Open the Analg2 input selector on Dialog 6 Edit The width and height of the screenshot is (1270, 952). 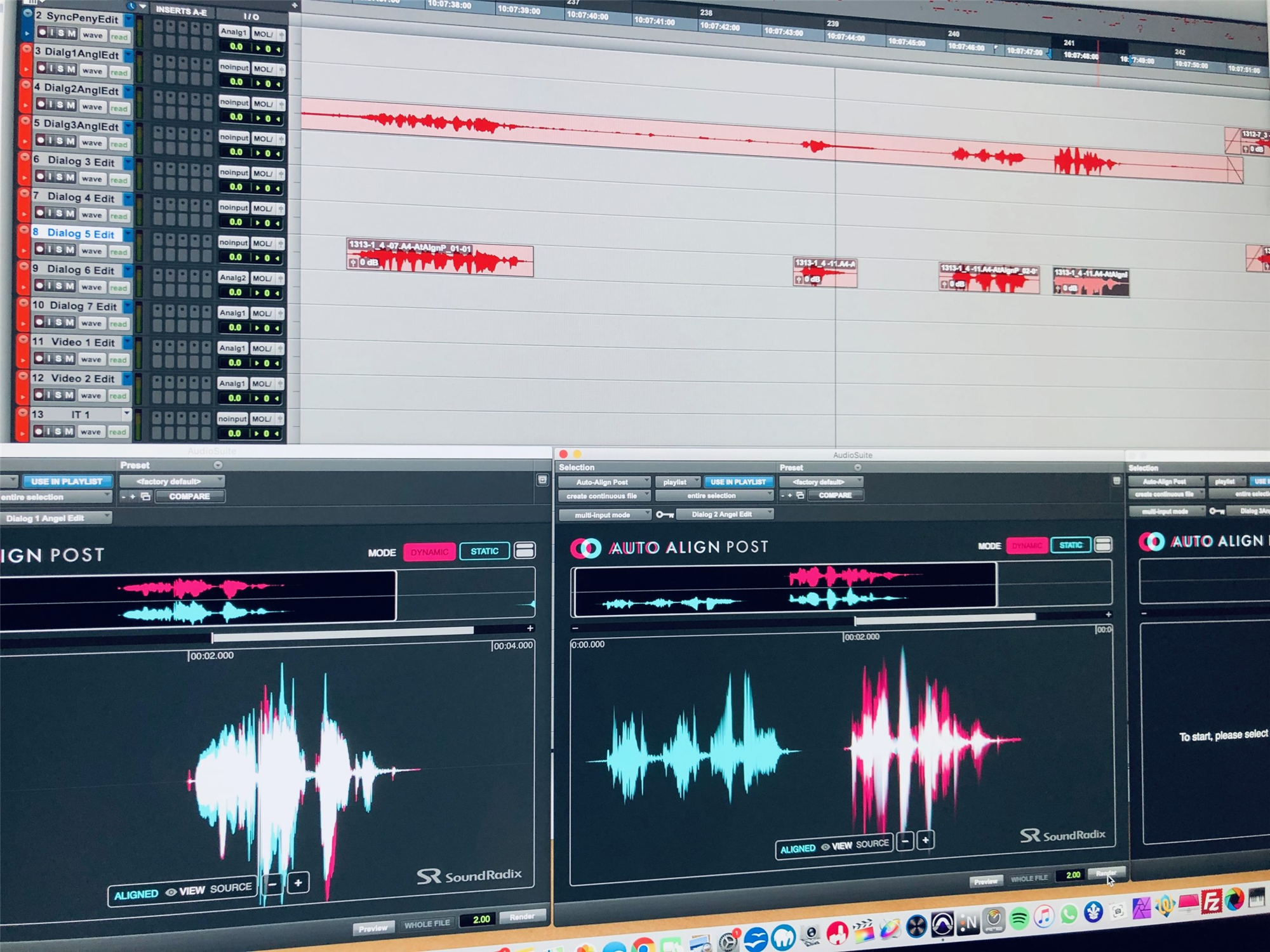pyautogui.click(x=233, y=277)
